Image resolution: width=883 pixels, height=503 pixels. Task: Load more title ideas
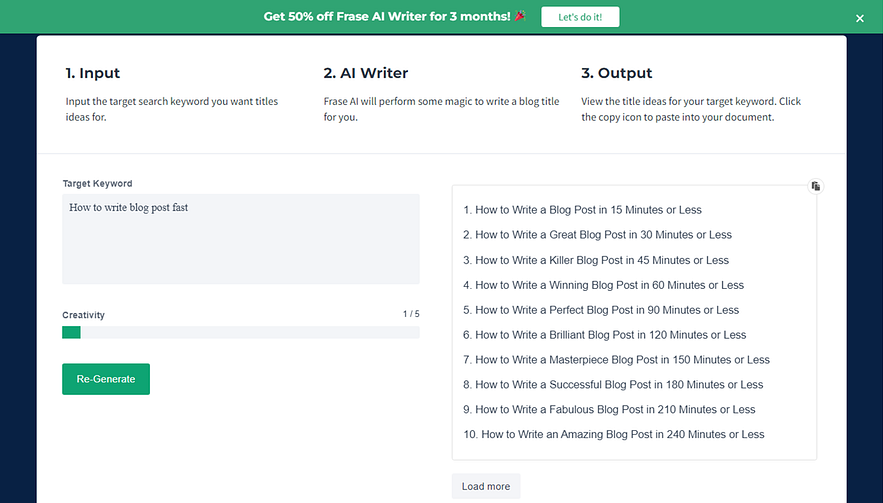pos(486,487)
